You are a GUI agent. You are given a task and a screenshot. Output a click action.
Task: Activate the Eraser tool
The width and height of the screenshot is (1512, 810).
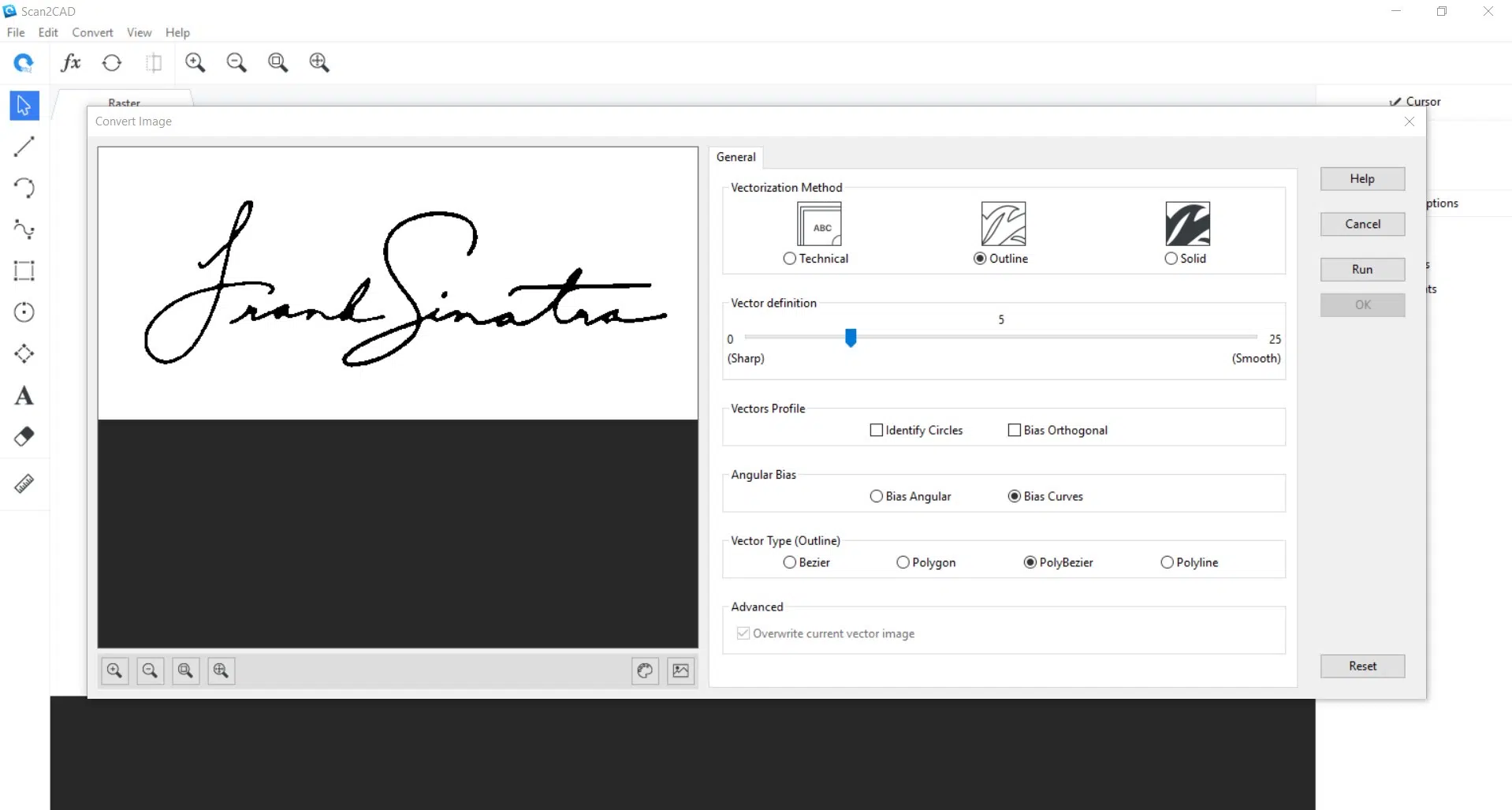tap(24, 436)
